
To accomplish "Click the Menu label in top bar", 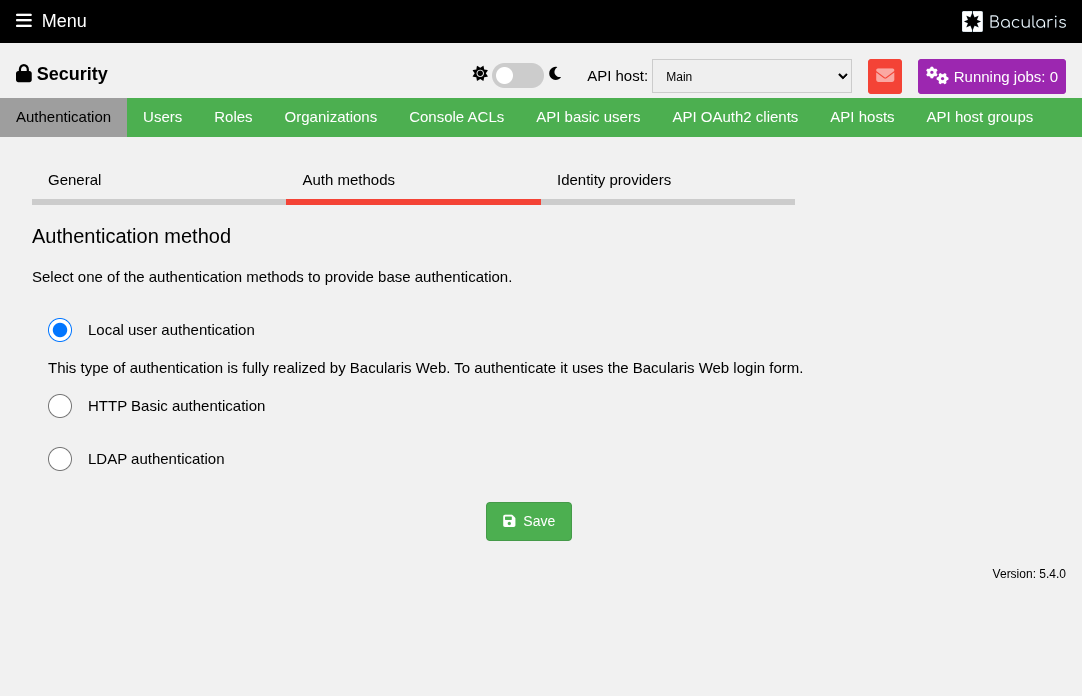I will pos(64,21).
